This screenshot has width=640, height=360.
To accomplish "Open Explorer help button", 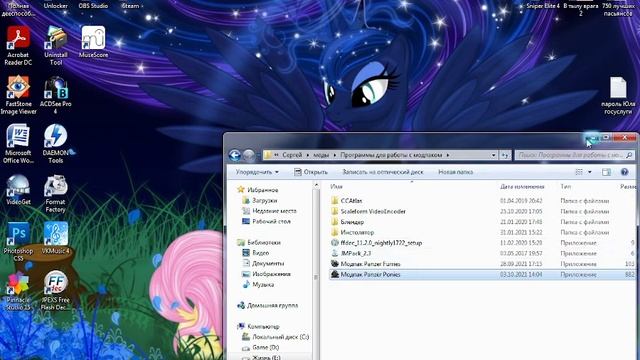I will point(624,172).
